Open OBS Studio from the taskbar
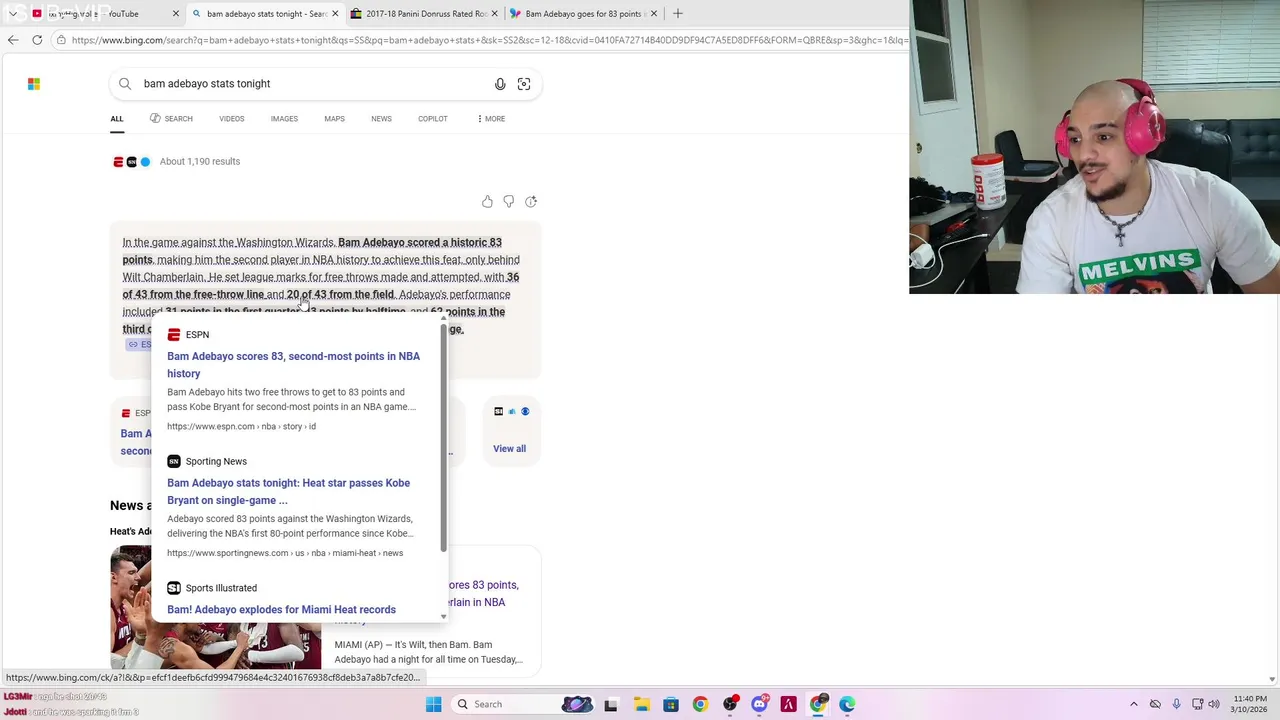This screenshot has width=1280, height=720. 730,705
